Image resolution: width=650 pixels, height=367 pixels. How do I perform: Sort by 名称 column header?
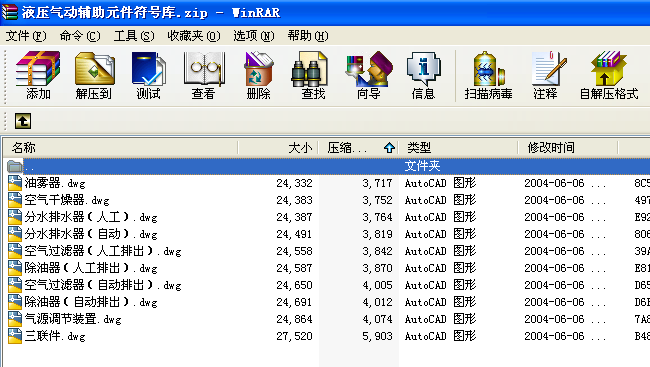pos(121,148)
